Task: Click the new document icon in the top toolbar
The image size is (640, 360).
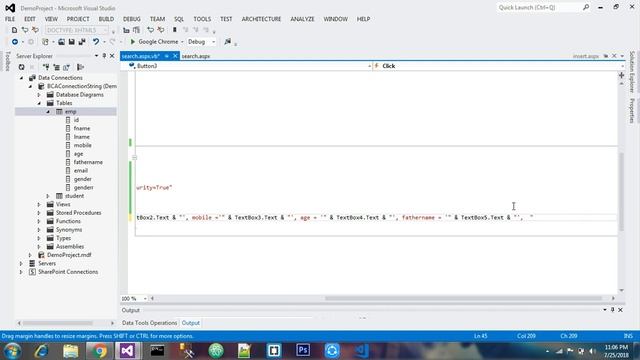Action: click(x=14, y=30)
